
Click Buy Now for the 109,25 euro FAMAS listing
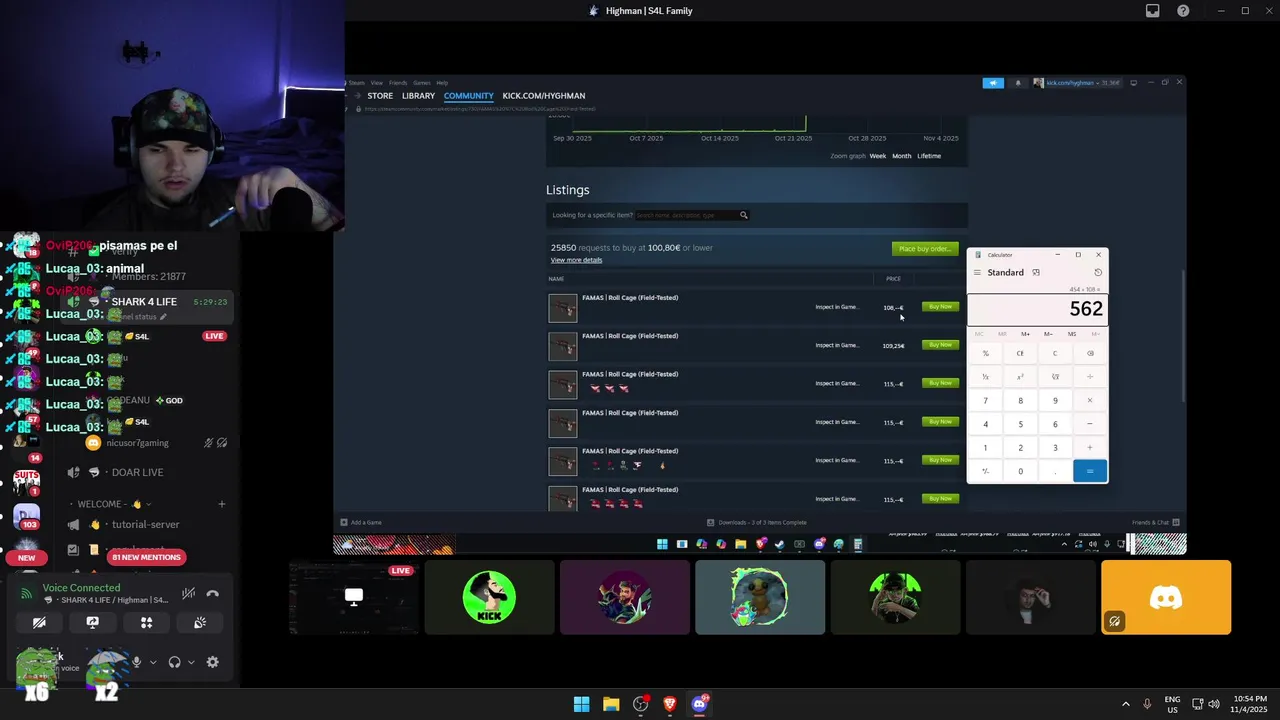point(940,345)
